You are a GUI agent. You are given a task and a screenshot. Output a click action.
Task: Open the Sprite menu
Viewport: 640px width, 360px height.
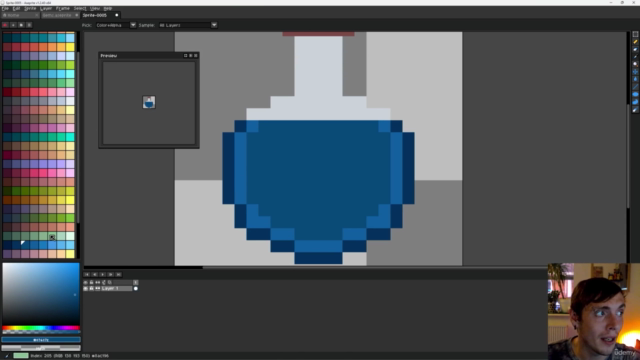pyautogui.click(x=30, y=8)
